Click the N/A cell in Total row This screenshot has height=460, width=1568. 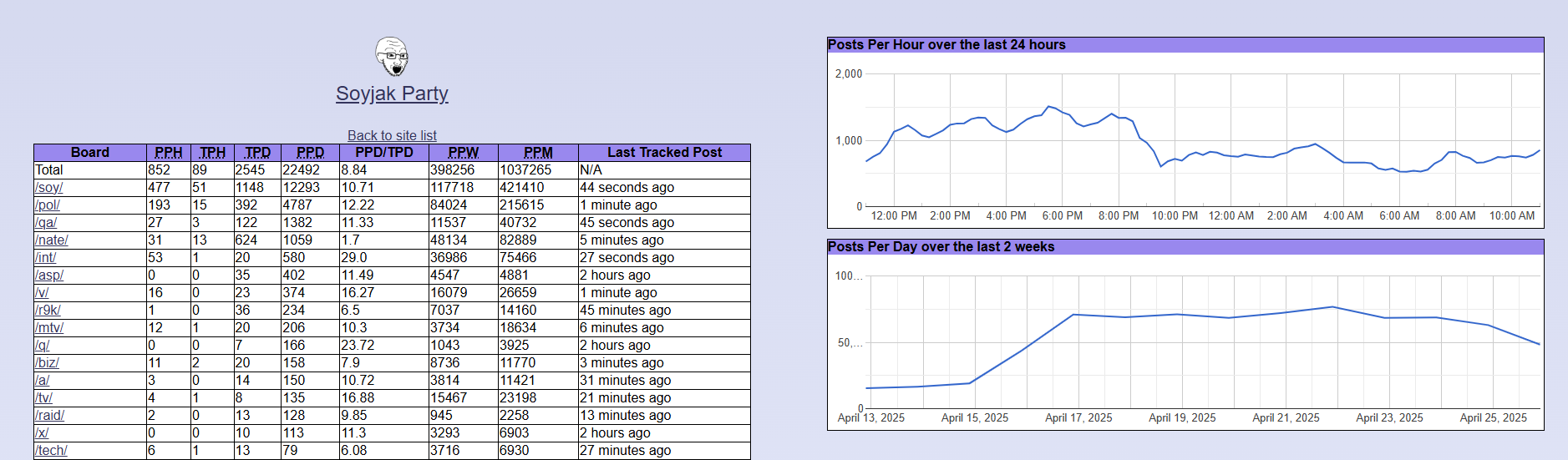(x=591, y=170)
